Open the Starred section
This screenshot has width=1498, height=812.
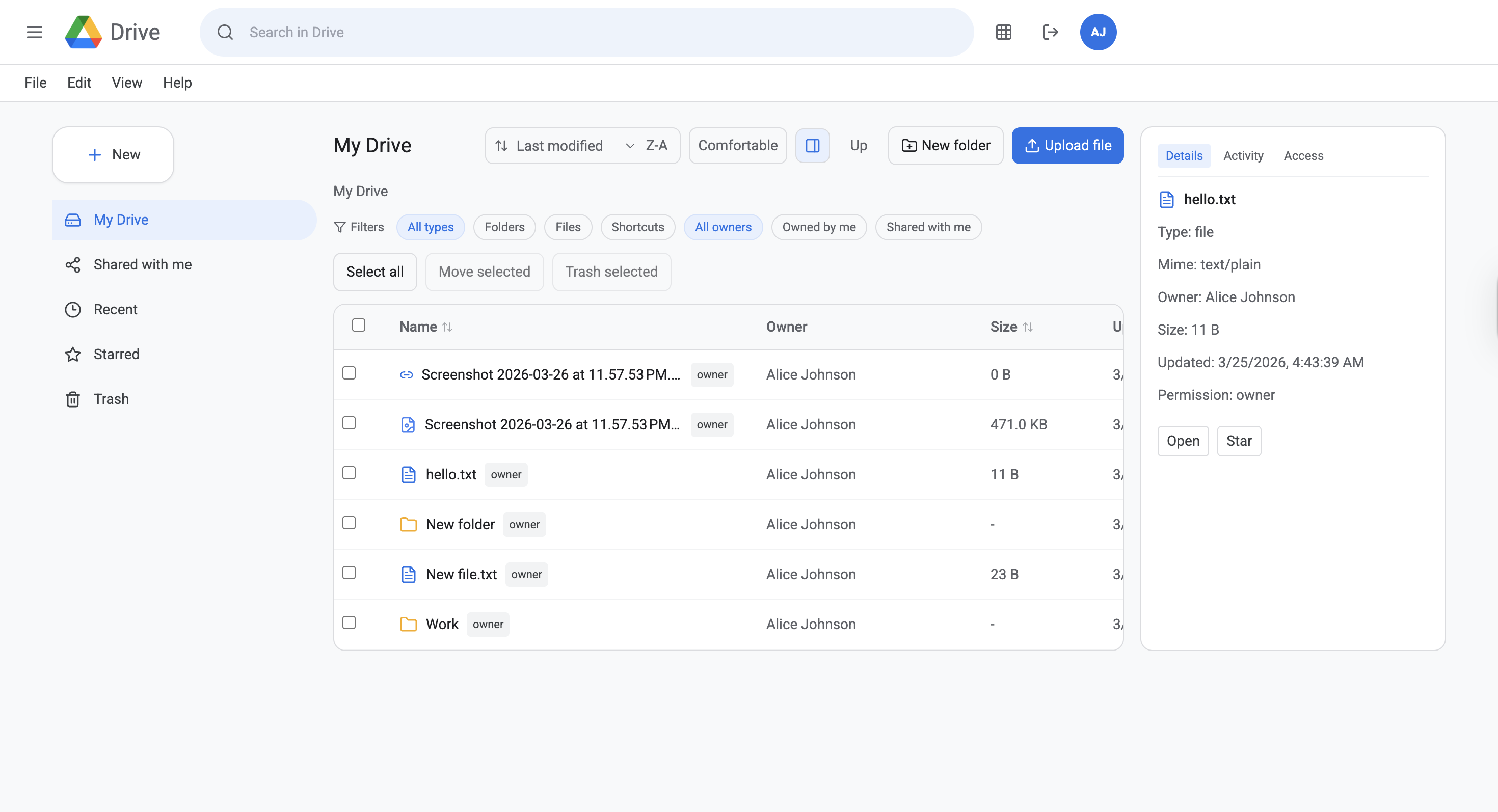(184, 354)
